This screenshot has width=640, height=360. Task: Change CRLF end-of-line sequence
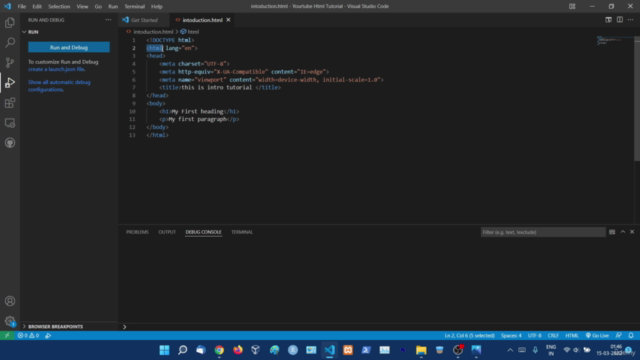click(x=553, y=336)
